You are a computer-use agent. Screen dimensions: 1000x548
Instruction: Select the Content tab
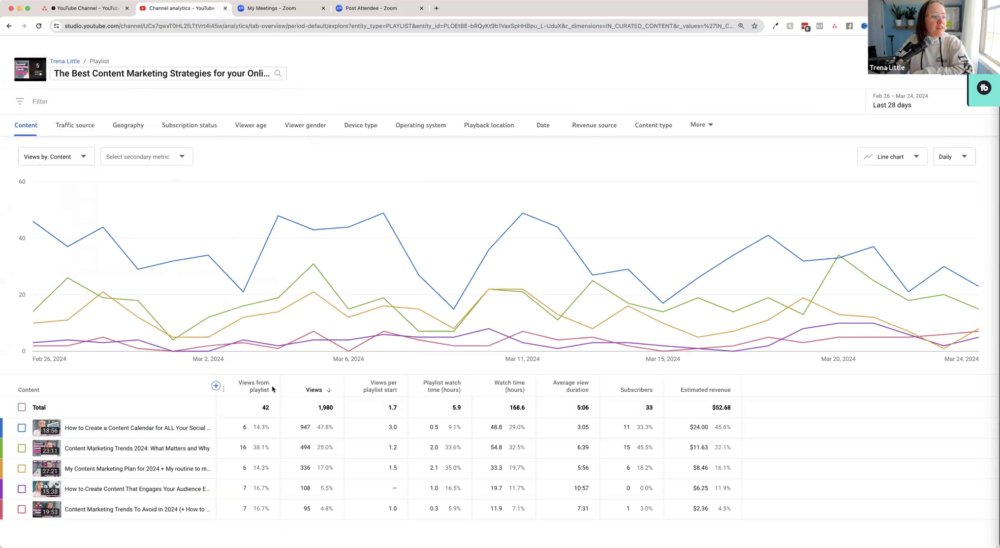26,125
